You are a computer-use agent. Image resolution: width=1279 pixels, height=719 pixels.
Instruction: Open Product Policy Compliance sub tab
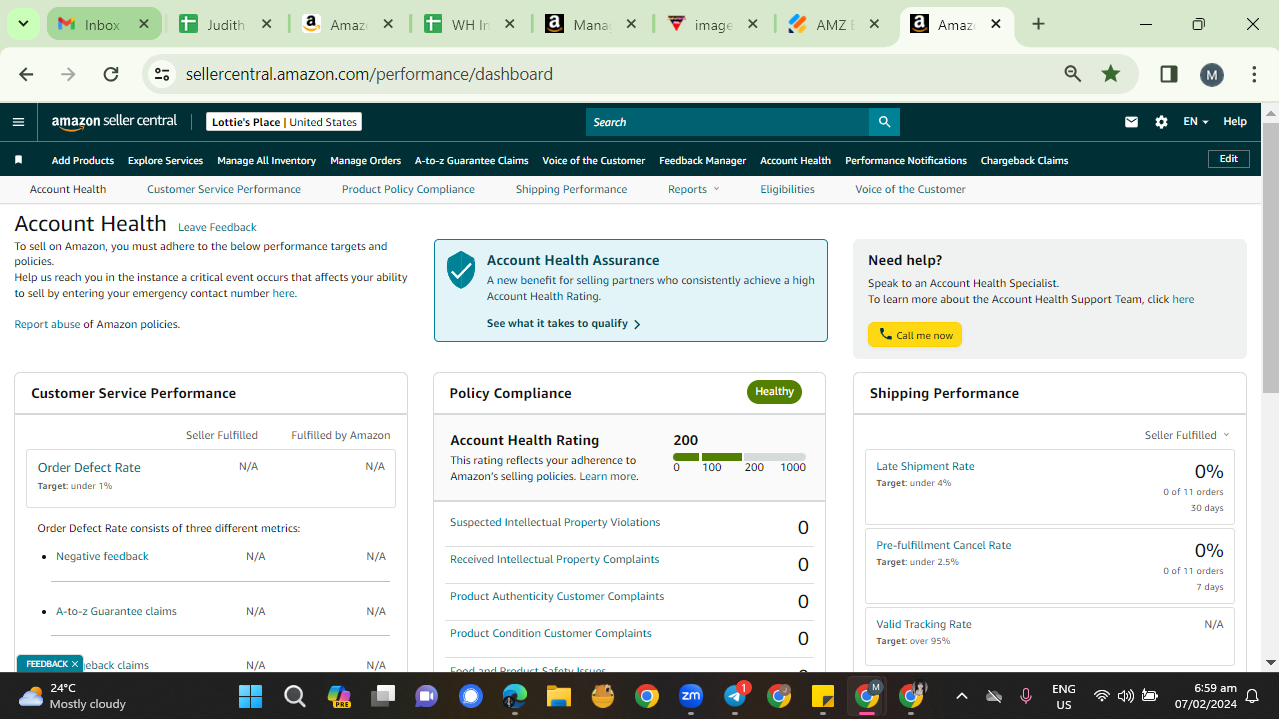point(408,189)
